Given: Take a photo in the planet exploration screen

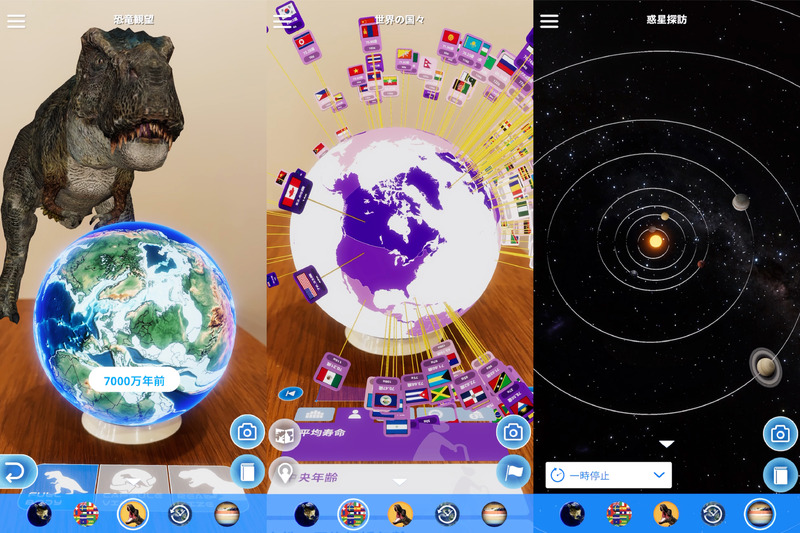Looking at the screenshot, I should pos(780,433).
